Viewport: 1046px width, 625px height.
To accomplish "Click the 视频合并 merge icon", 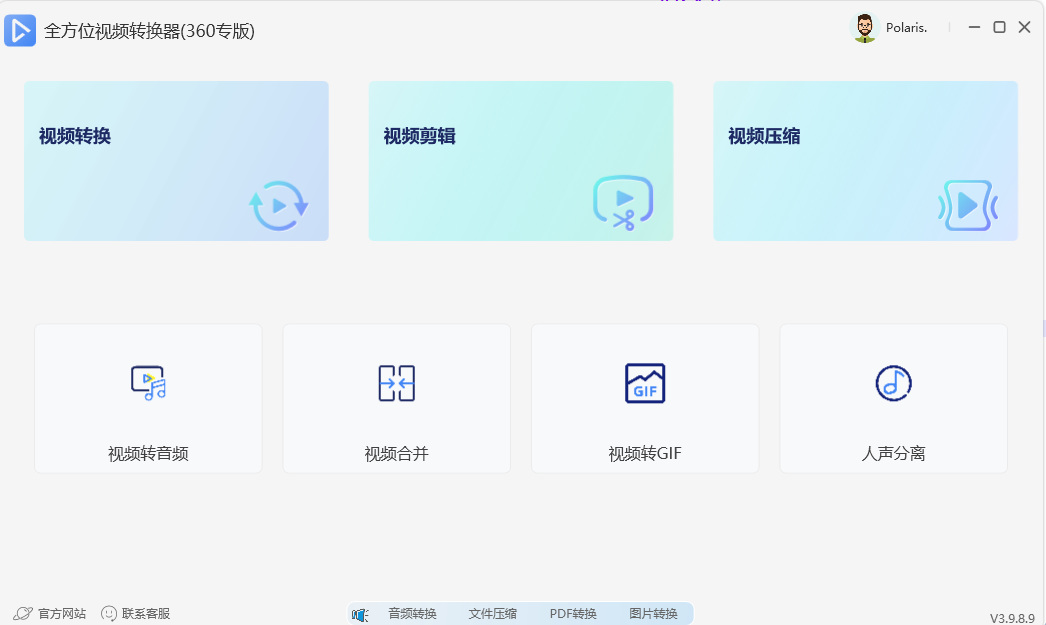I will (396, 382).
